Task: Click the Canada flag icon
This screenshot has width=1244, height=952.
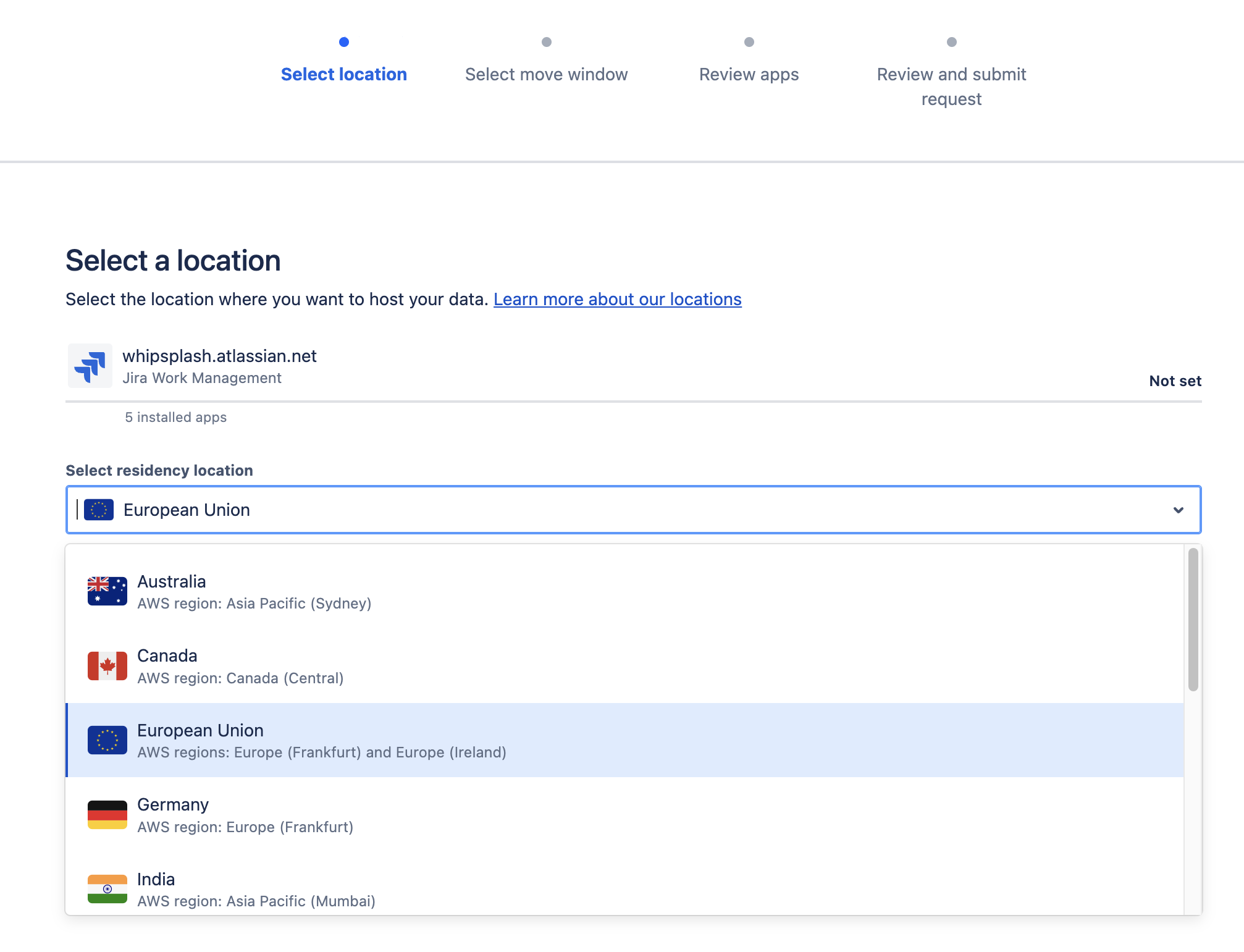Action: pos(107,666)
